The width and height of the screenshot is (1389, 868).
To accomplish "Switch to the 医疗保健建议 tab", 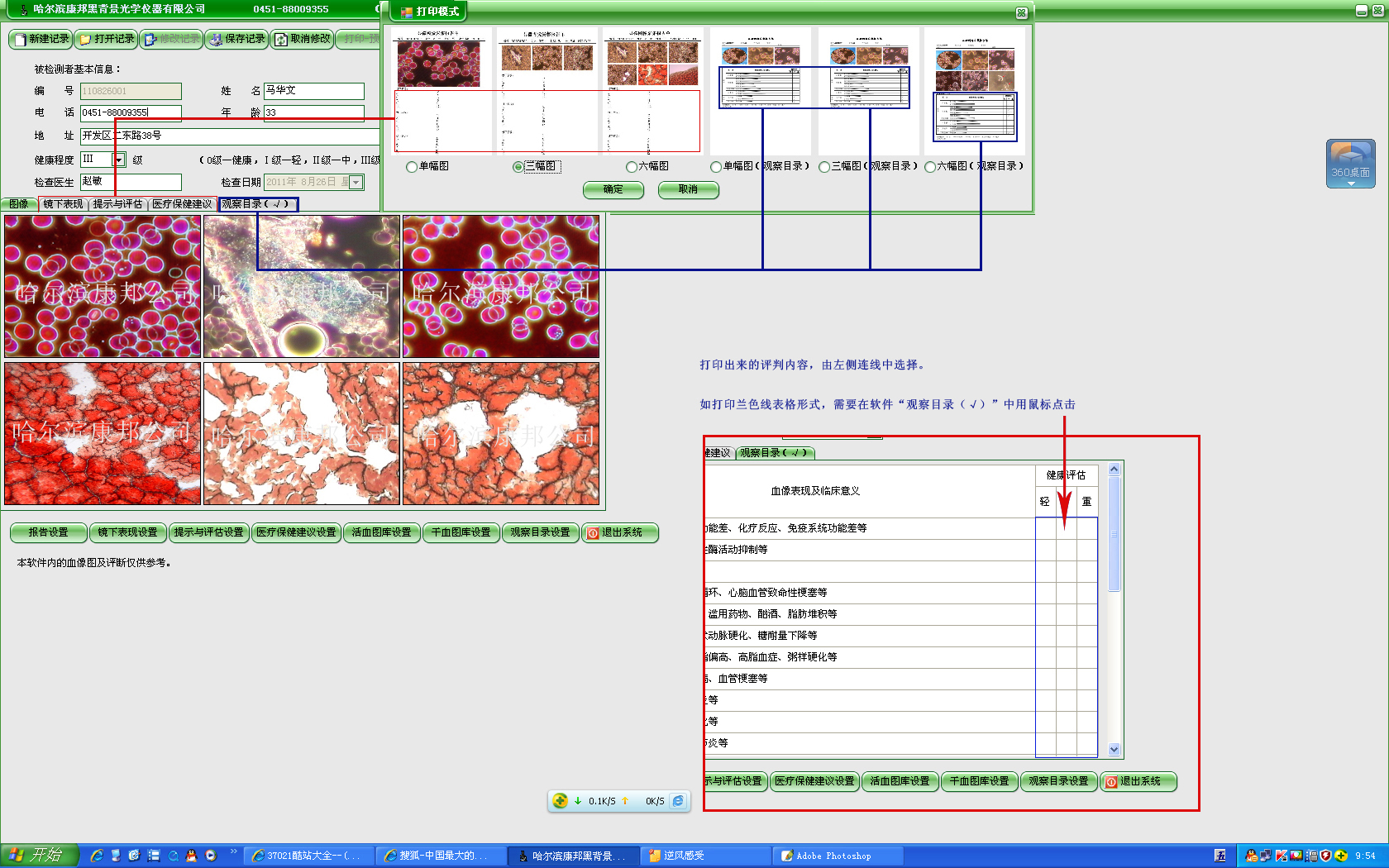I will [182, 204].
